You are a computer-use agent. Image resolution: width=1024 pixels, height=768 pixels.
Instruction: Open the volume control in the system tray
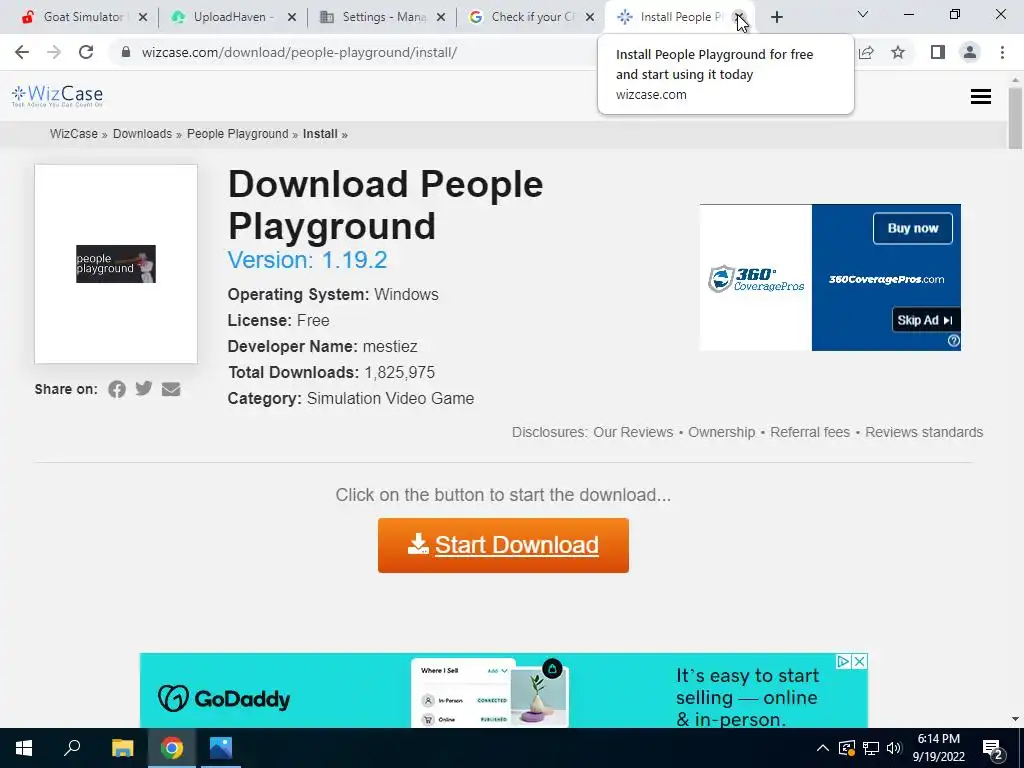pyautogui.click(x=894, y=748)
